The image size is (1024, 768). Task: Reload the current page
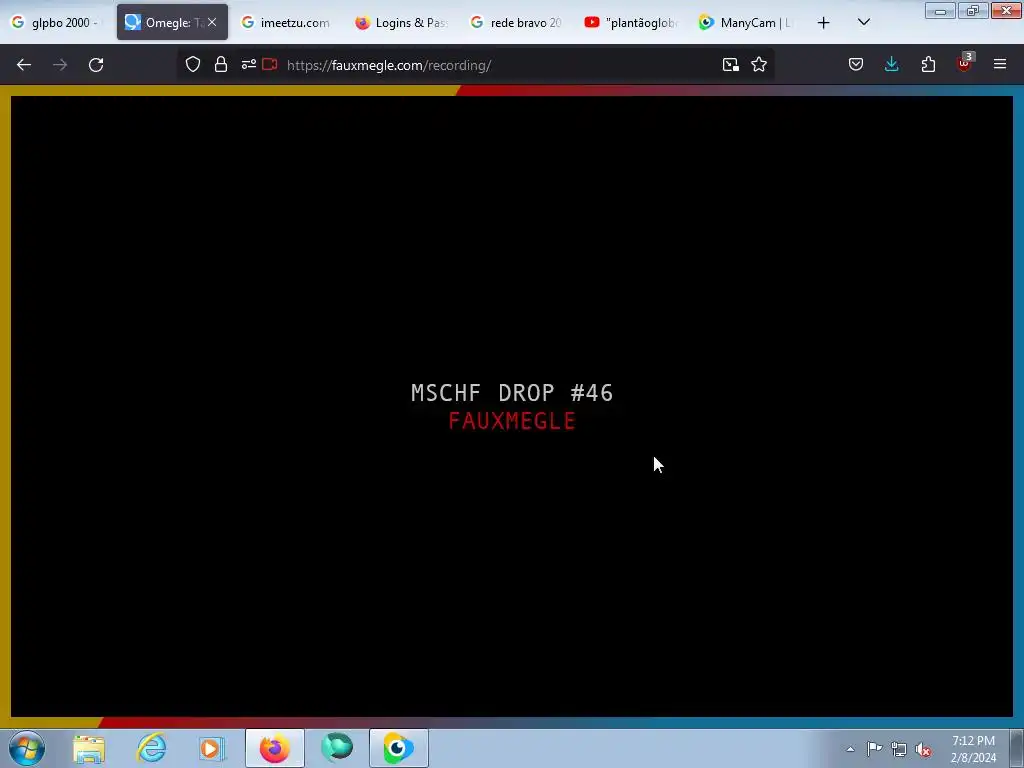(96, 65)
